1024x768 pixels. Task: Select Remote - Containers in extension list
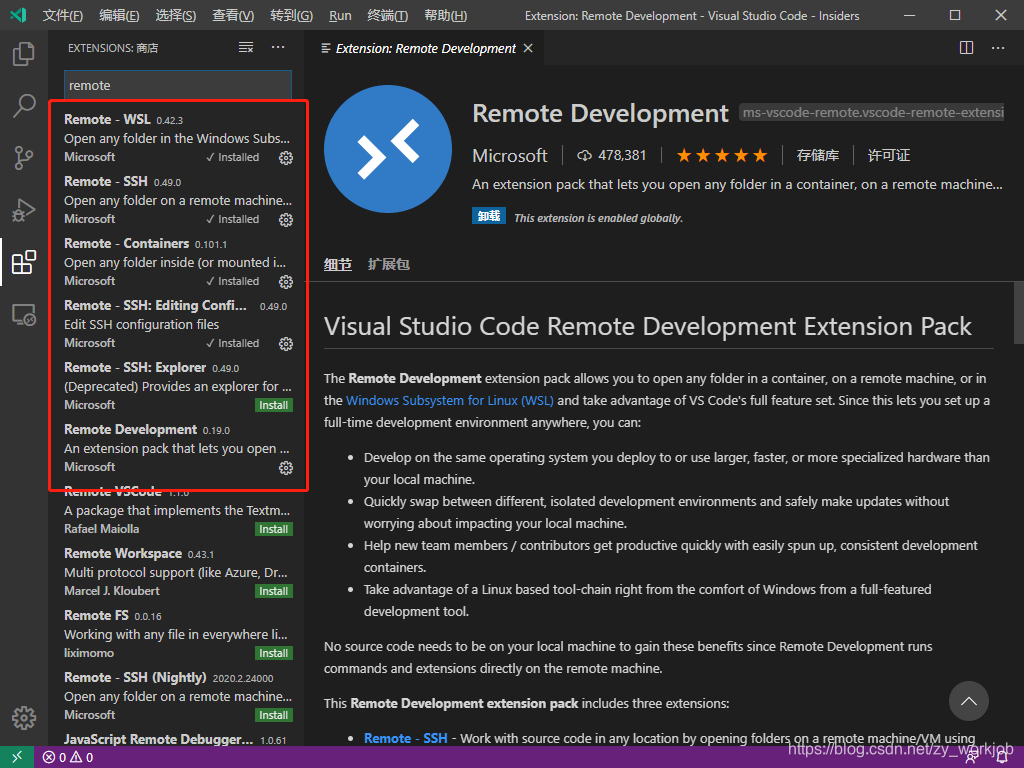coord(178,262)
